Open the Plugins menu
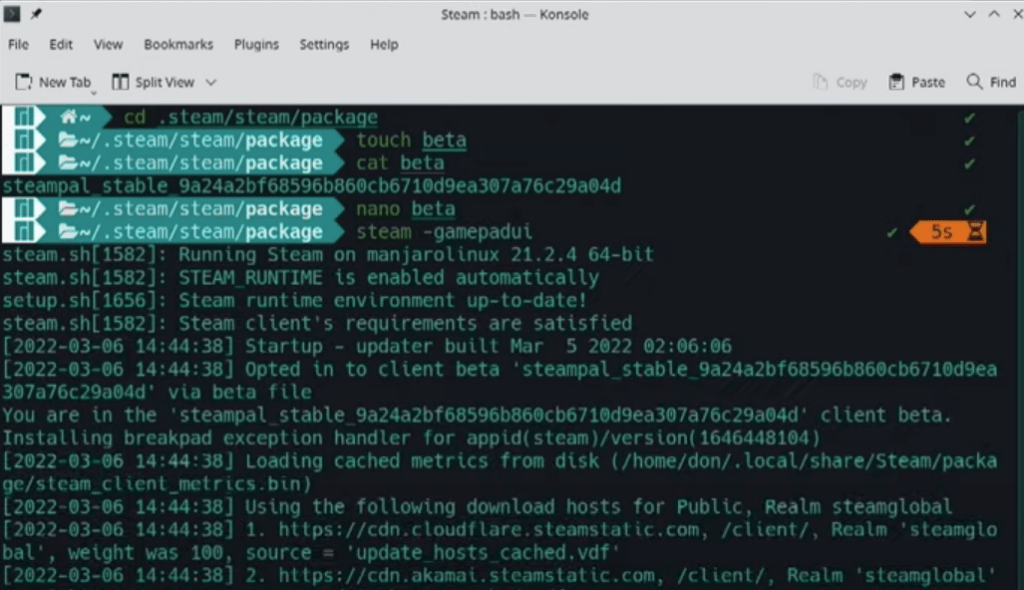 click(256, 44)
